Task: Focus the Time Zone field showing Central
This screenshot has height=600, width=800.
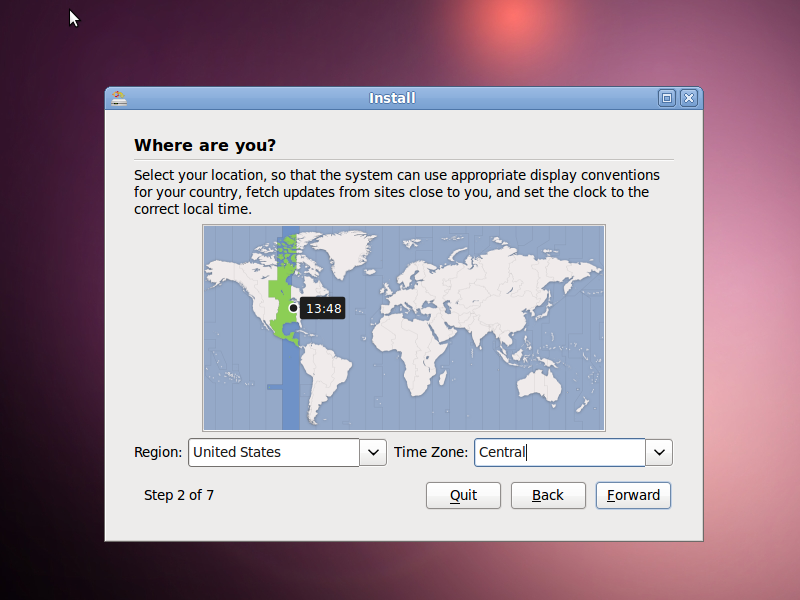Action: coord(559,452)
